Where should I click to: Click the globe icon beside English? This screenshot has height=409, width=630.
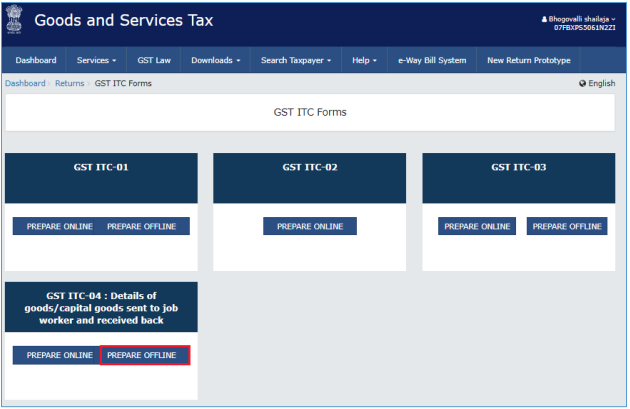583,84
